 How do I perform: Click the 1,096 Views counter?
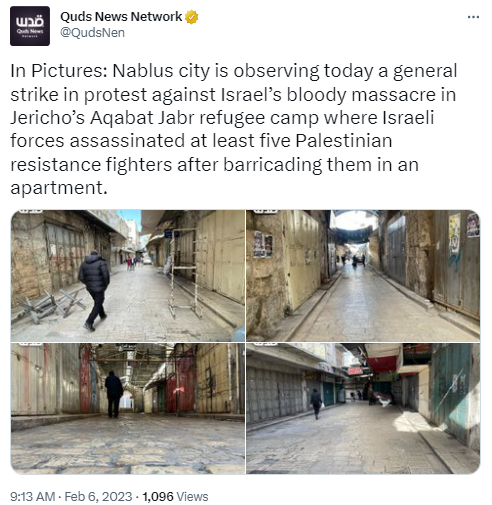tap(175, 496)
